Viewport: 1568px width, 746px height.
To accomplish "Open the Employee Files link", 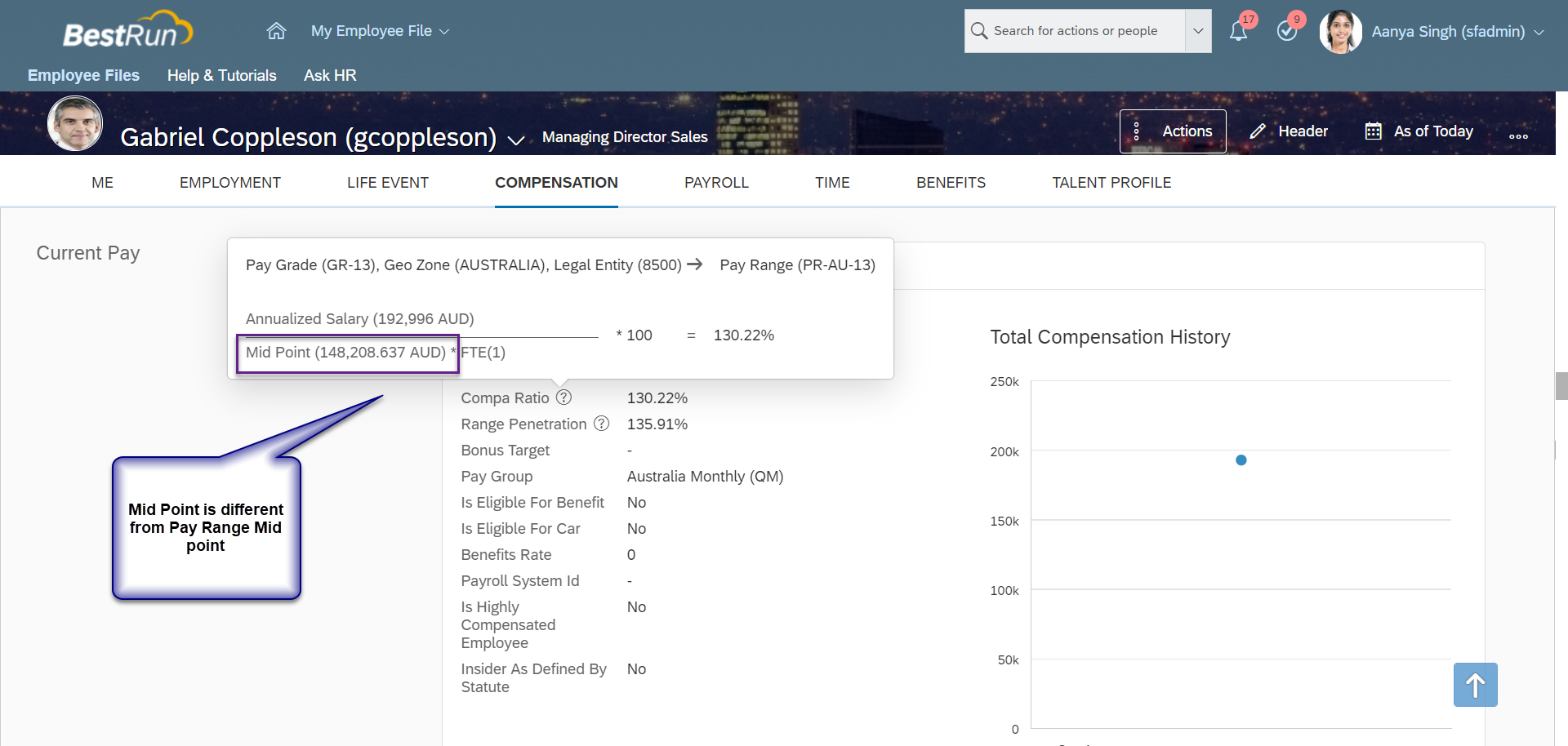I will pyautogui.click(x=83, y=75).
